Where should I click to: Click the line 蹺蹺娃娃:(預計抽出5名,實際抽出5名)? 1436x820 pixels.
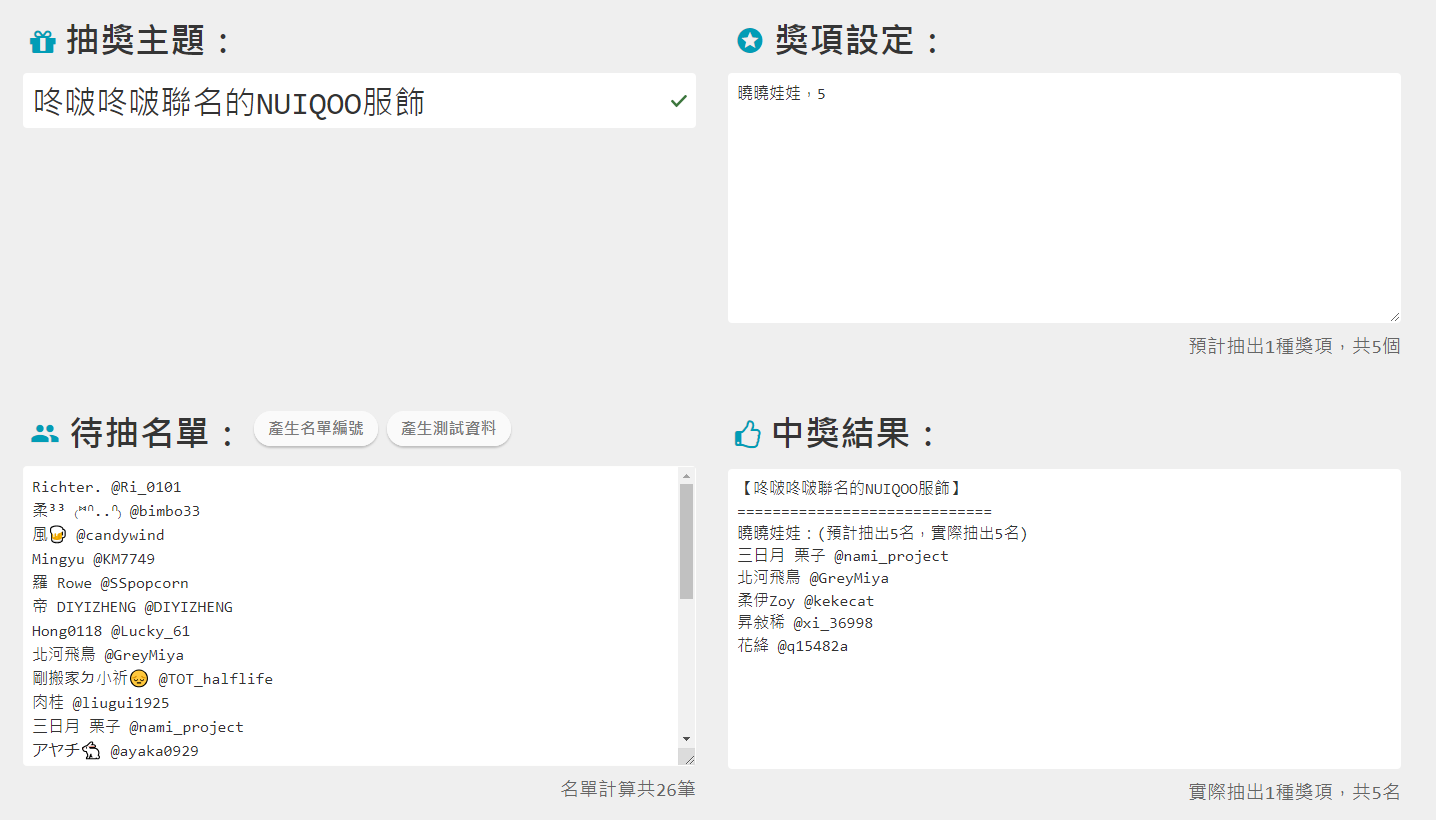point(883,533)
